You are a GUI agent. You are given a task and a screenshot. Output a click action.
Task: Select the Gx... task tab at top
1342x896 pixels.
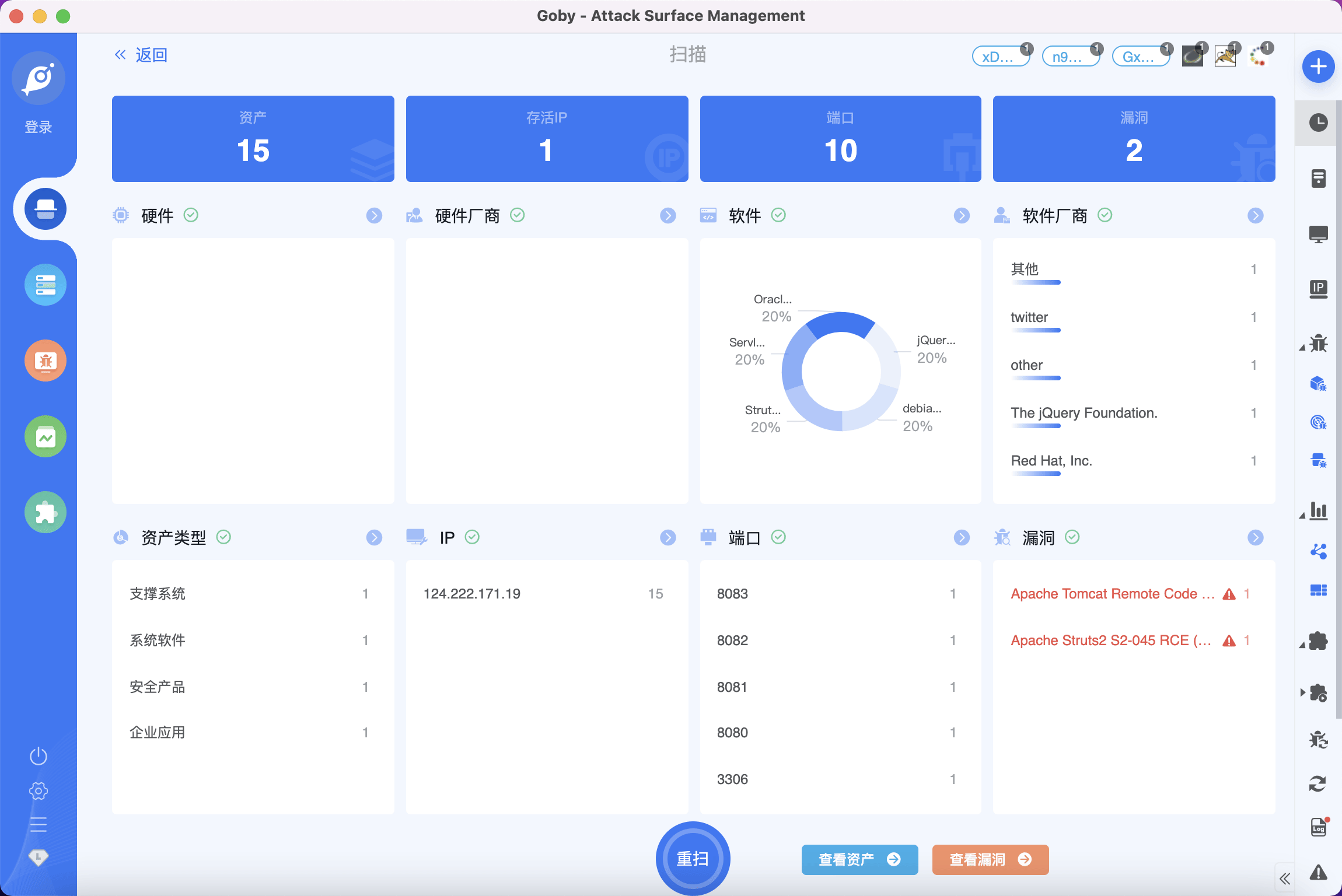pos(1139,57)
